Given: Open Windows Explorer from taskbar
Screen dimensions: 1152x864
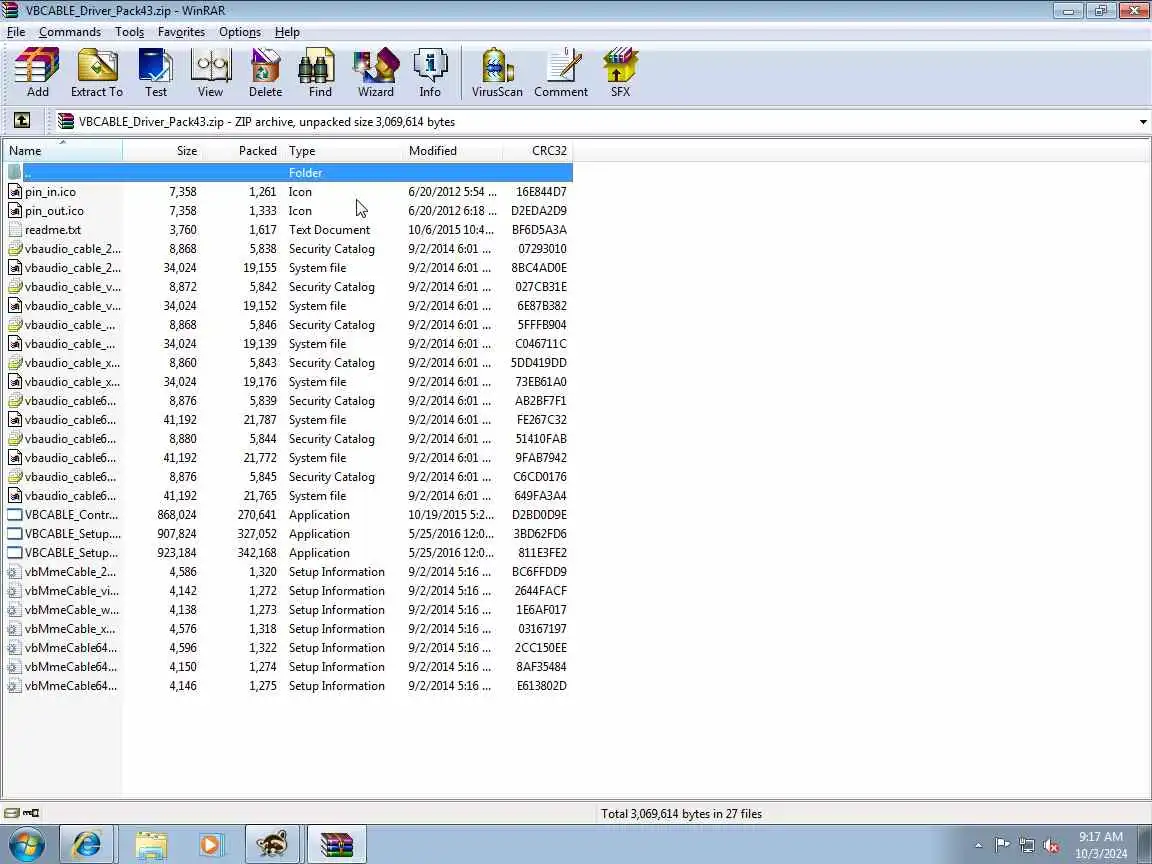Looking at the screenshot, I should (x=151, y=844).
